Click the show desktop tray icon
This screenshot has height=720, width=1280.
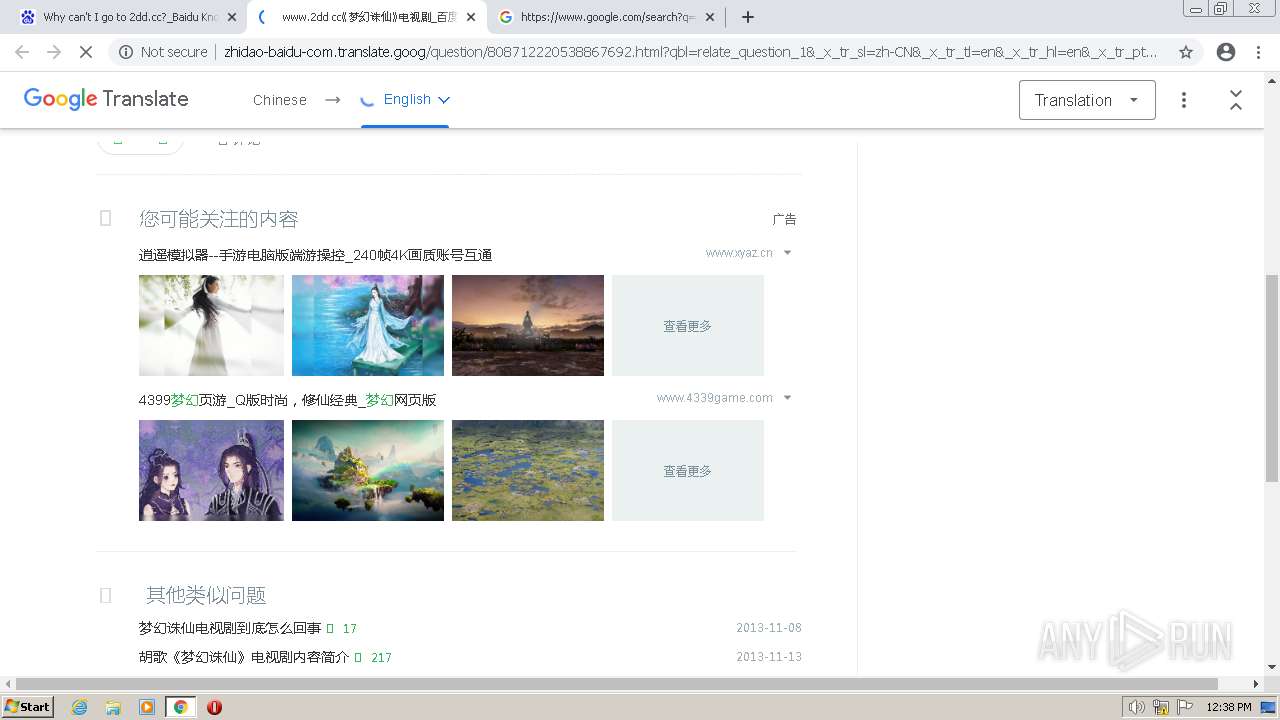tap(1268, 707)
